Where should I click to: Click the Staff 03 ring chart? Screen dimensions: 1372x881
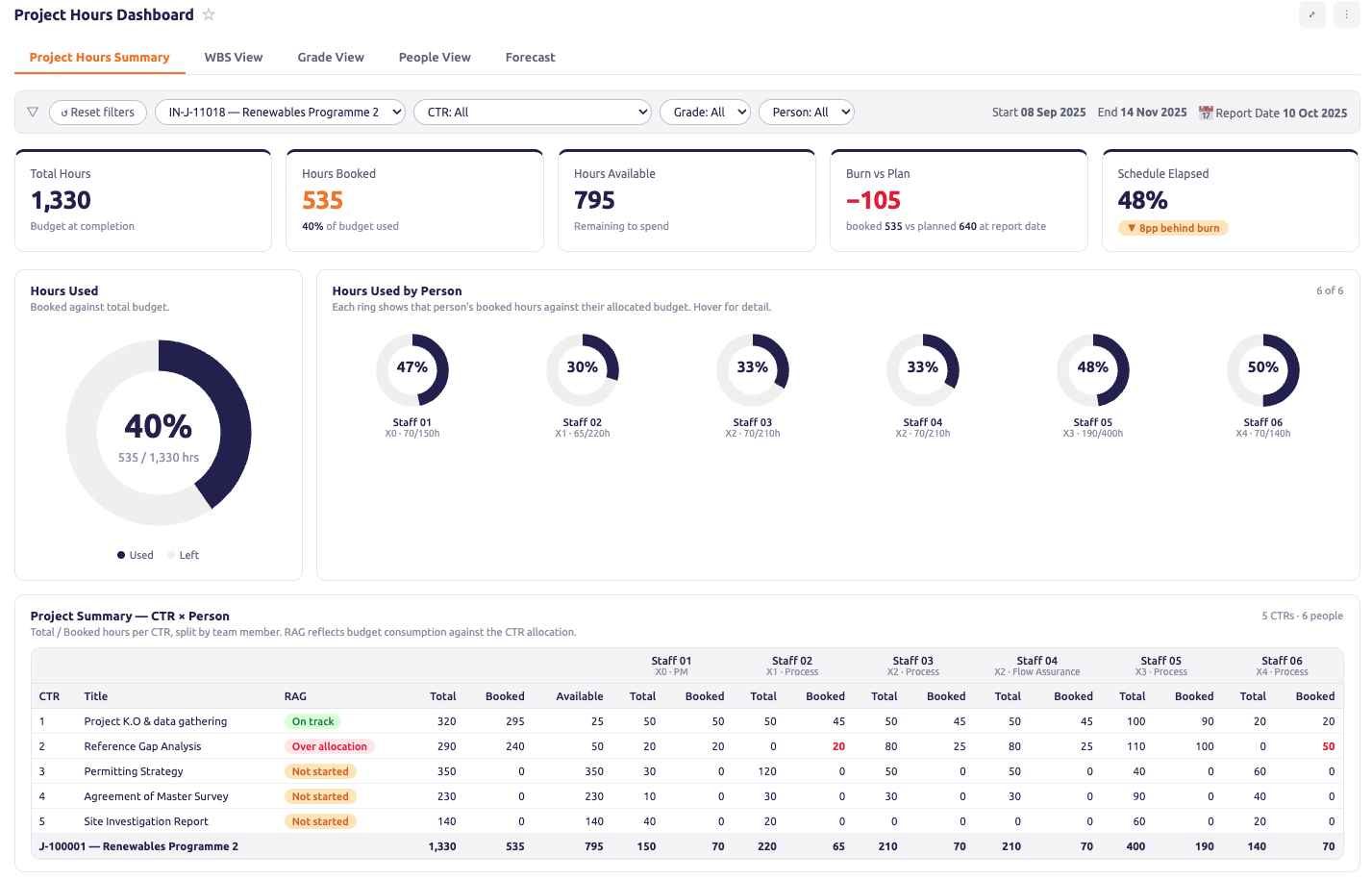tap(753, 370)
